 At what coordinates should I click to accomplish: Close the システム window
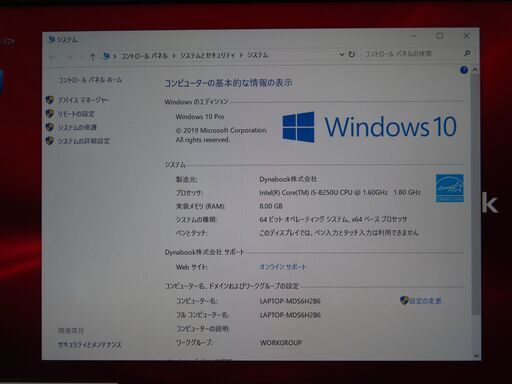click(466, 36)
